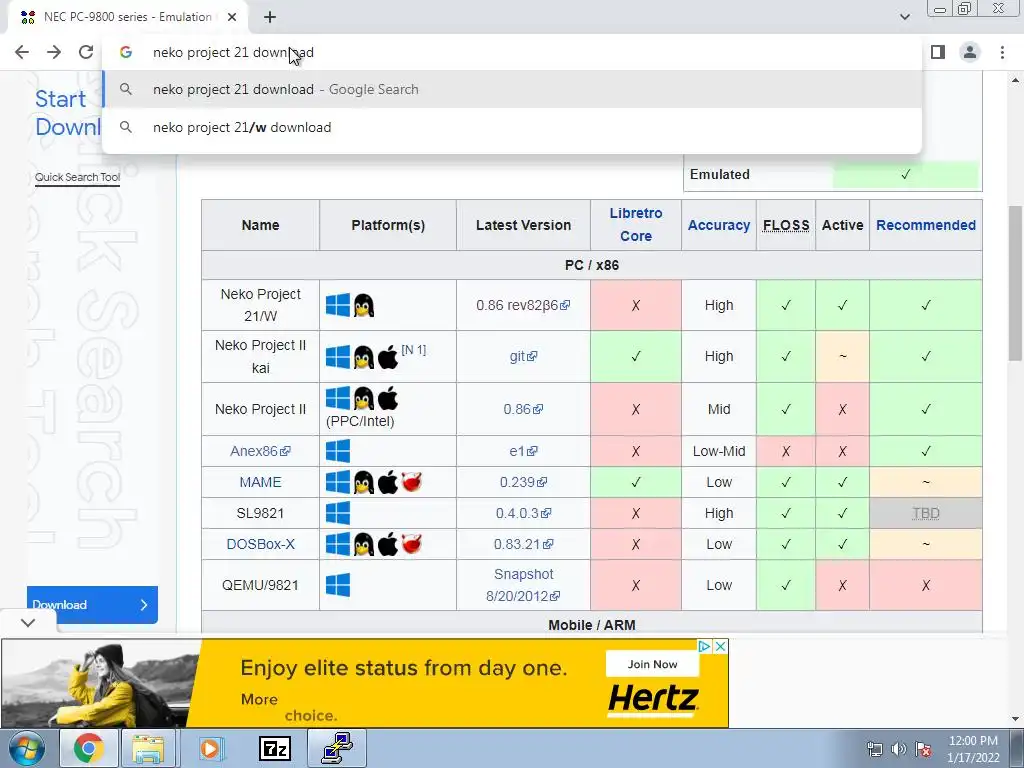This screenshot has width=1024, height=768.
Task: Go back to the previous page
Action: coord(22,52)
